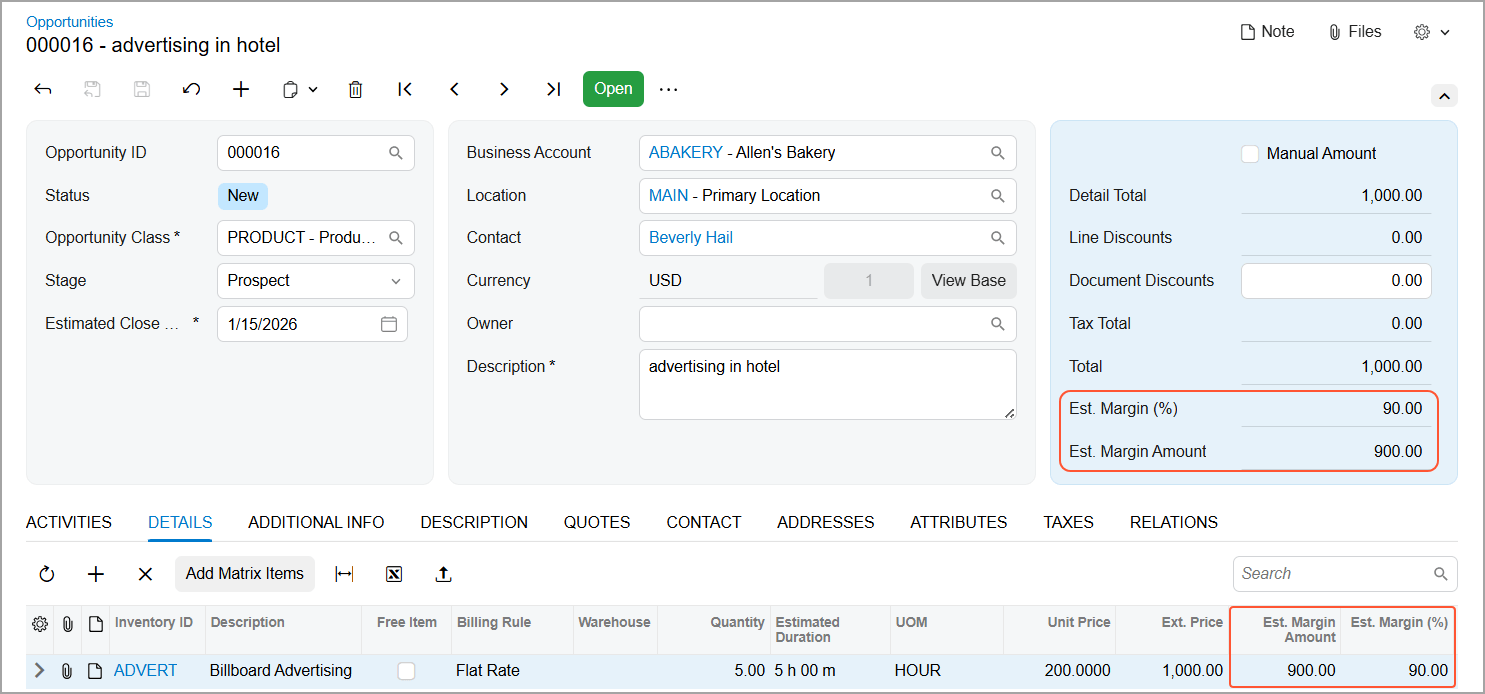The height and width of the screenshot is (694, 1485).
Task: Click the Add New Record plus icon
Action: tap(241, 89)
